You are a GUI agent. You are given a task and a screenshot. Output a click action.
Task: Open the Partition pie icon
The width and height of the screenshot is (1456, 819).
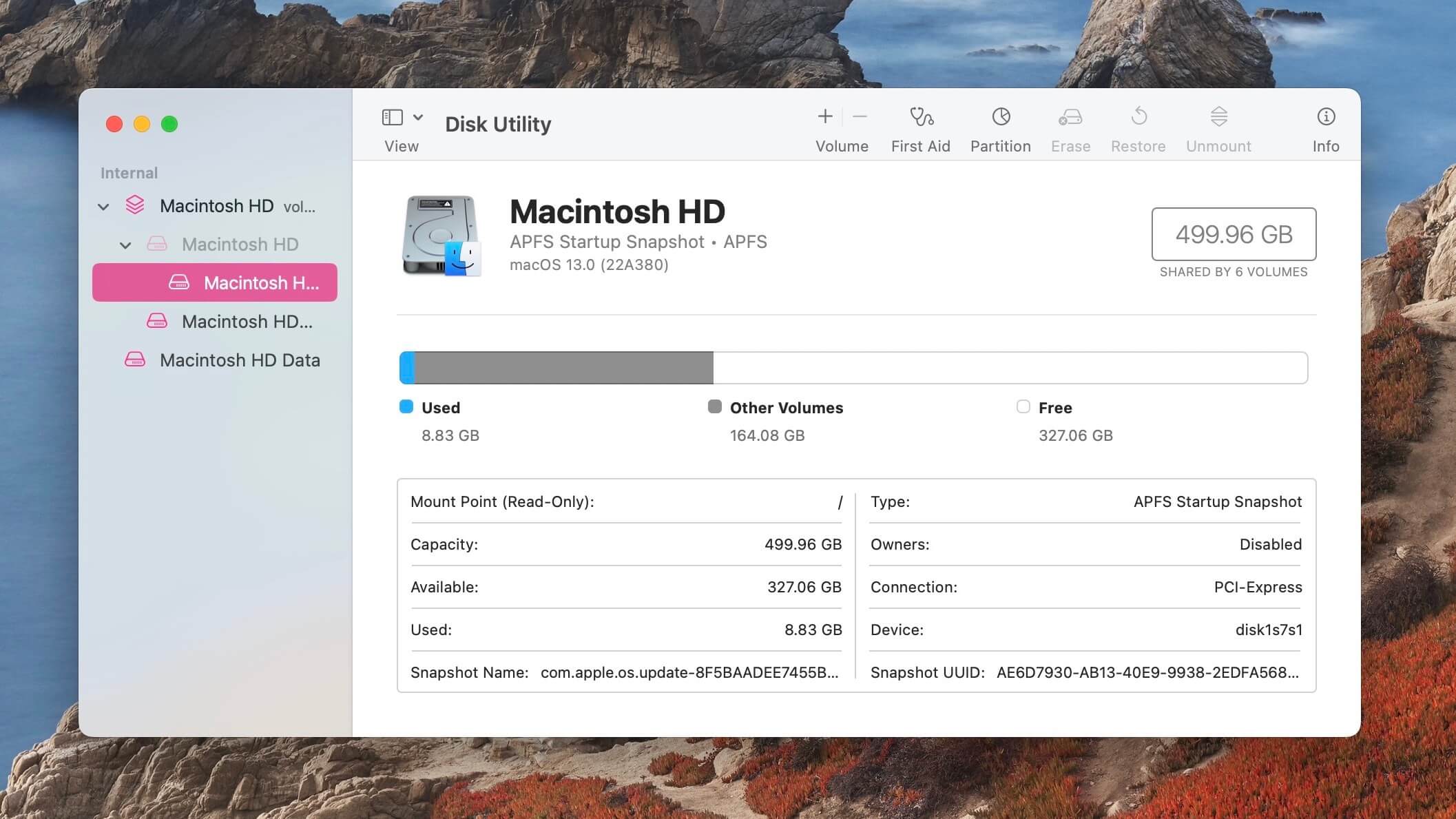[1001, 116]
